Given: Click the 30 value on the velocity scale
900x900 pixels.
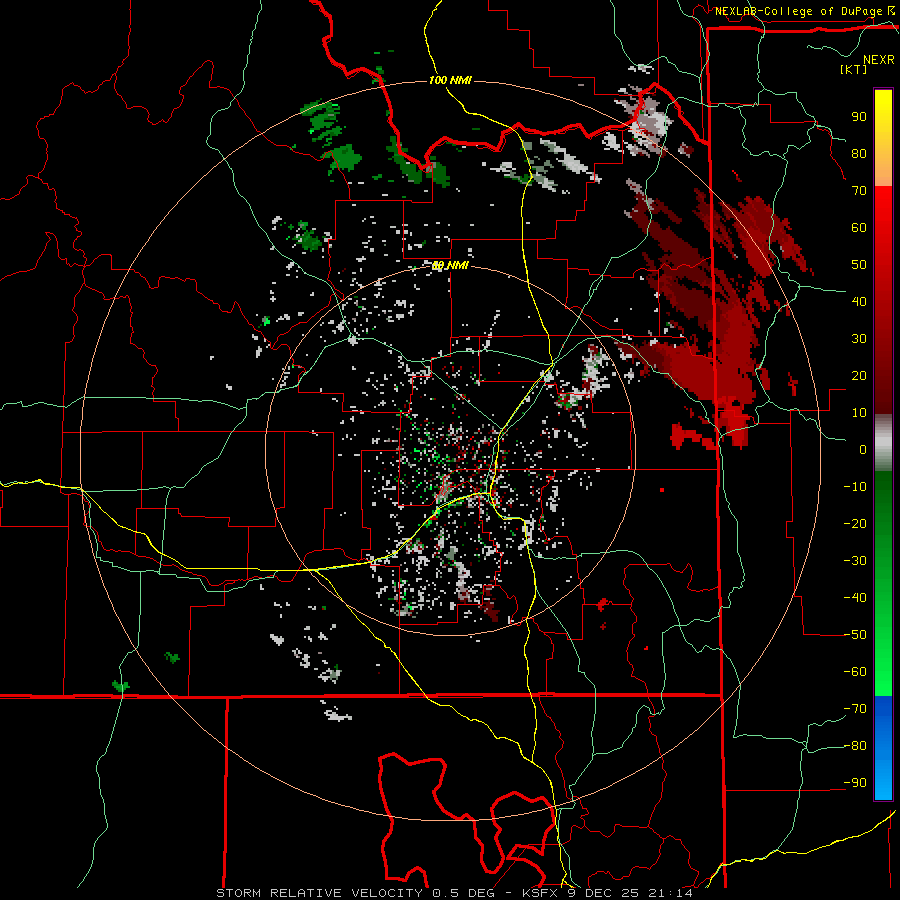Looking at the screenshot, I should (x=859, y=339).
